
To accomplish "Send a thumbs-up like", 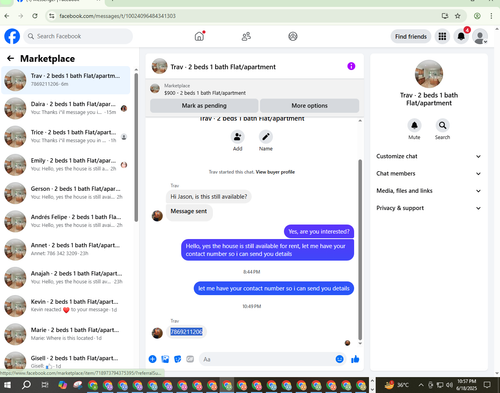I will click(x=355, y=359).
